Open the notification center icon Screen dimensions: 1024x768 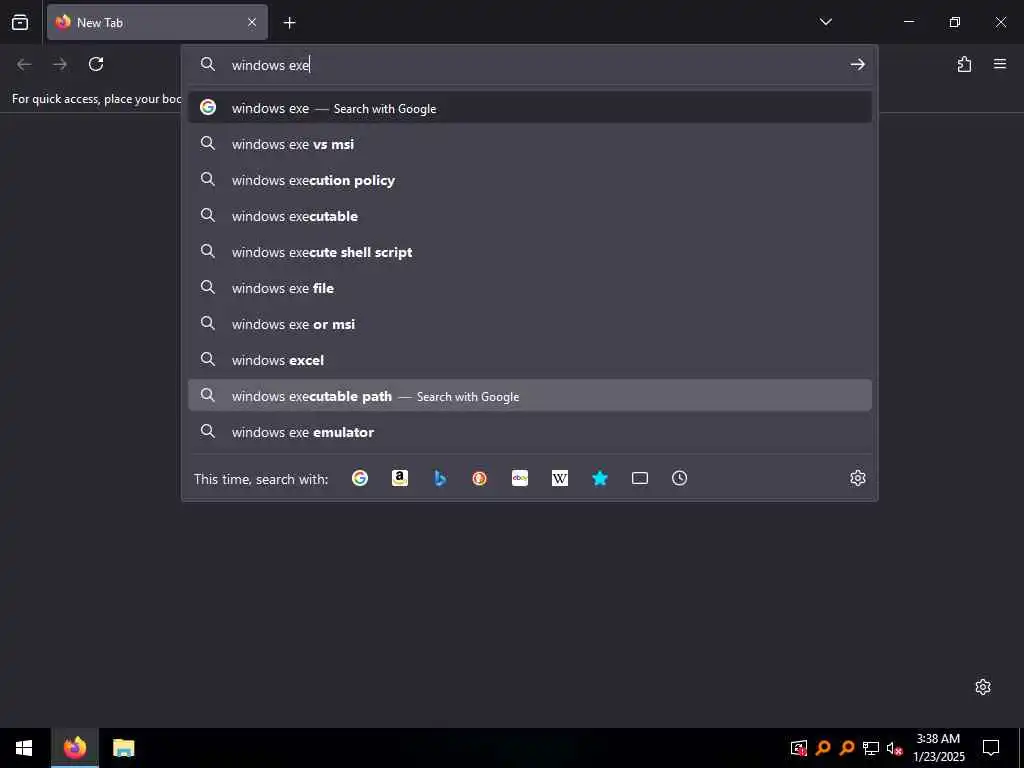[x=991, y=748]
